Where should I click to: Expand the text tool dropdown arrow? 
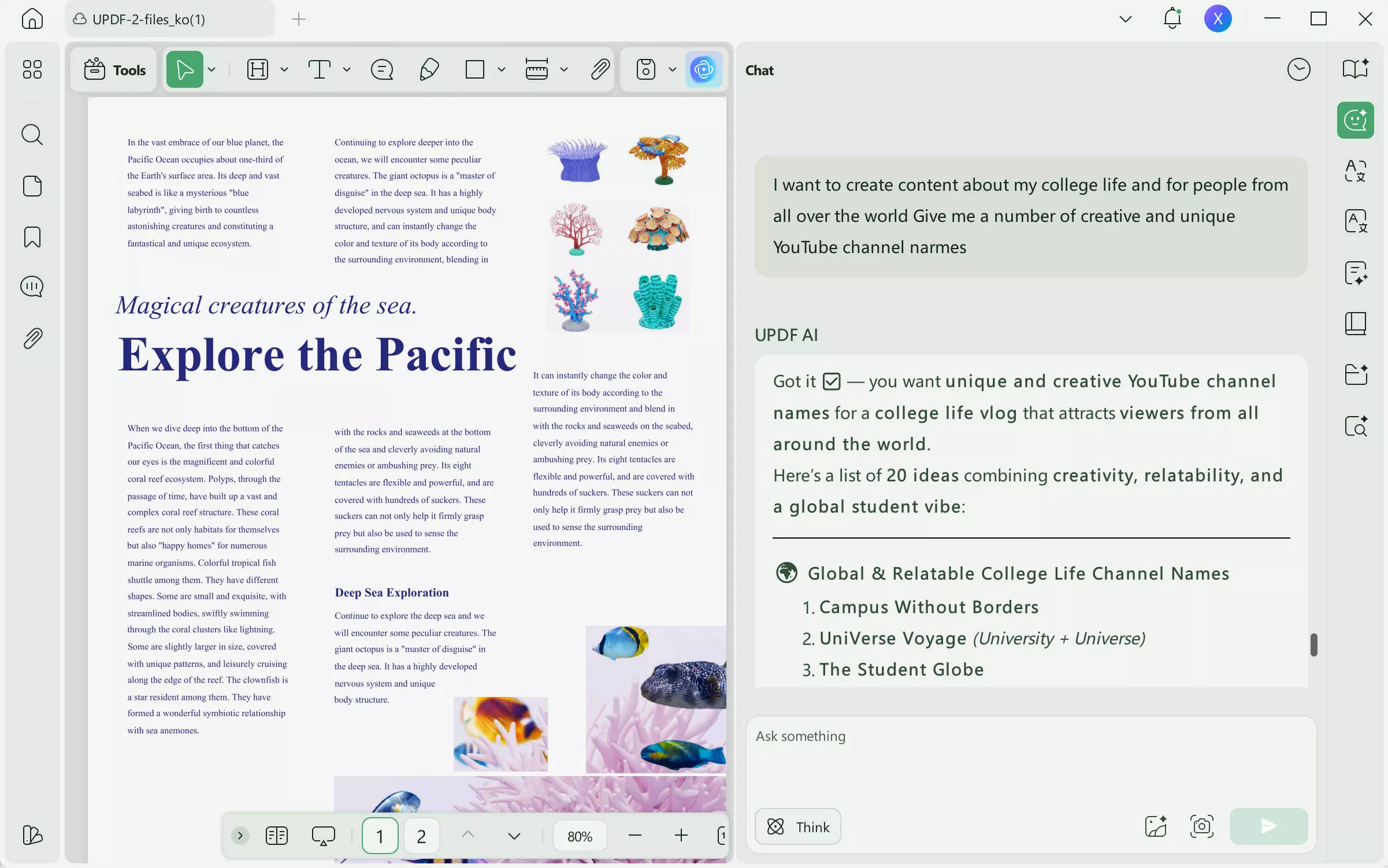[x=347, y=69]
